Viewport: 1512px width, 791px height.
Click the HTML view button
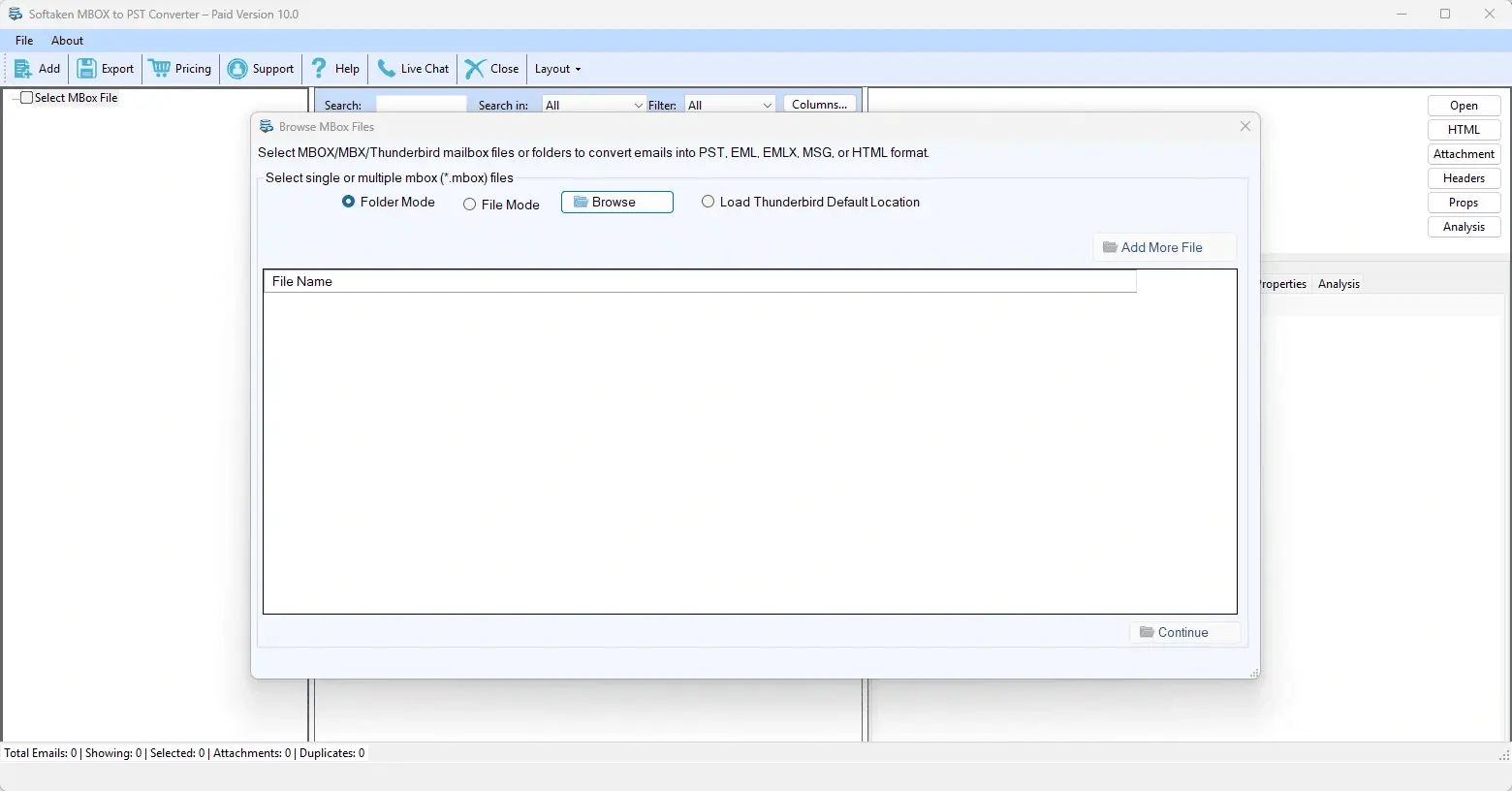[1464, 130]
